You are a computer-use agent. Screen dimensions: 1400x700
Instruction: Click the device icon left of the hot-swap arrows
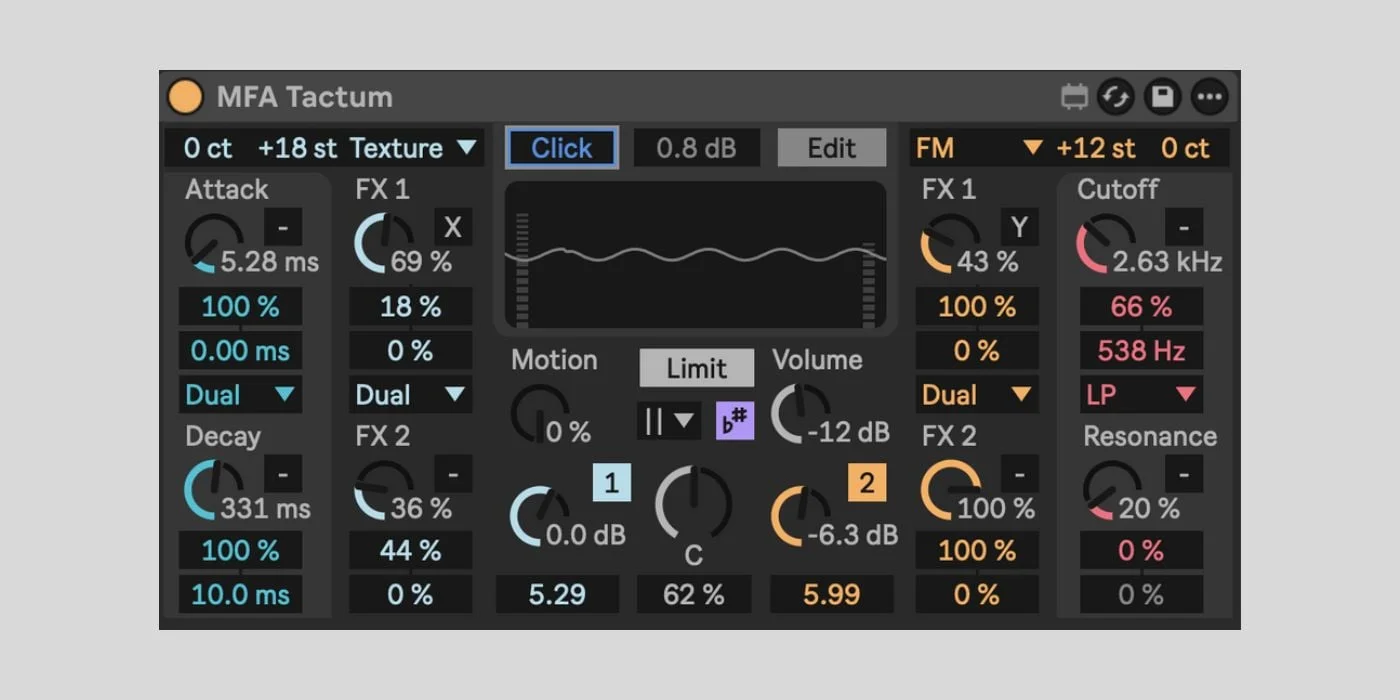[x=1074, y=96]
